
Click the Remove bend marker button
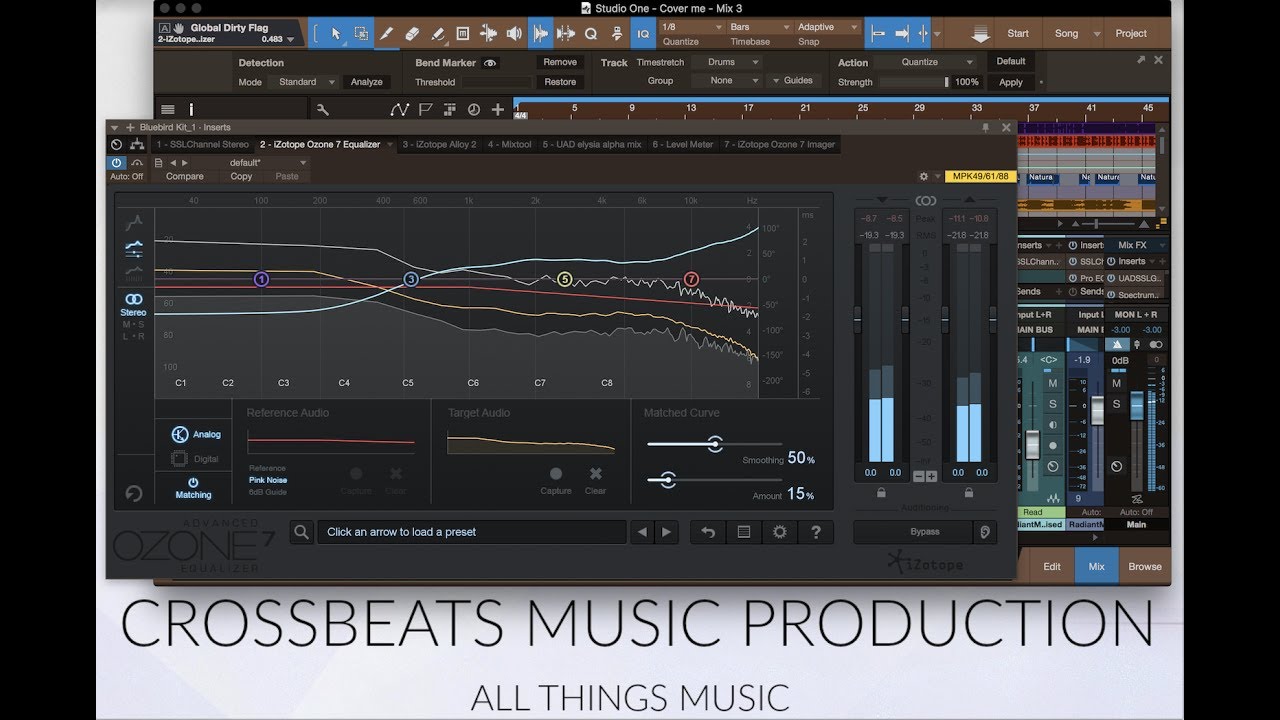(x=560, y=62)
